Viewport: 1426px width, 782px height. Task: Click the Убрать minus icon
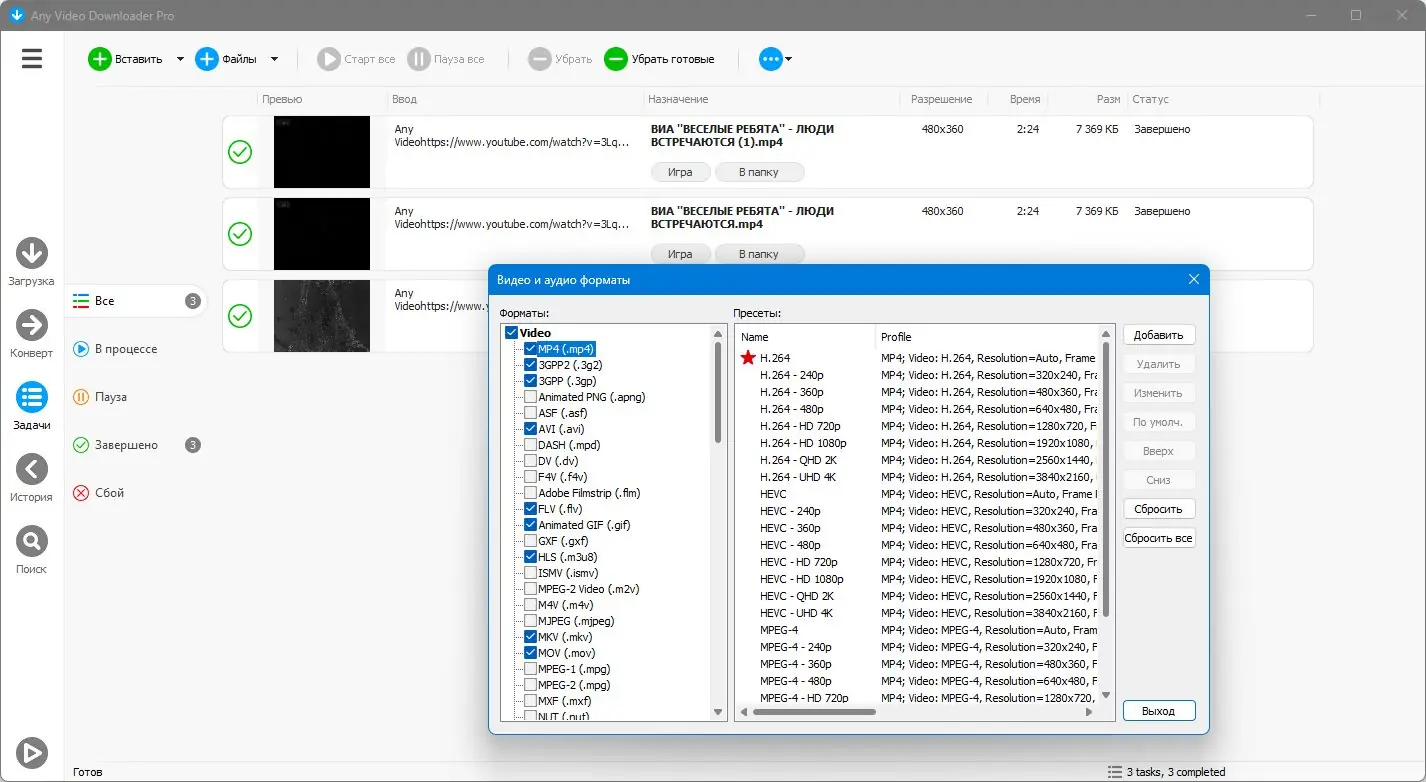(x=540, y=59)
